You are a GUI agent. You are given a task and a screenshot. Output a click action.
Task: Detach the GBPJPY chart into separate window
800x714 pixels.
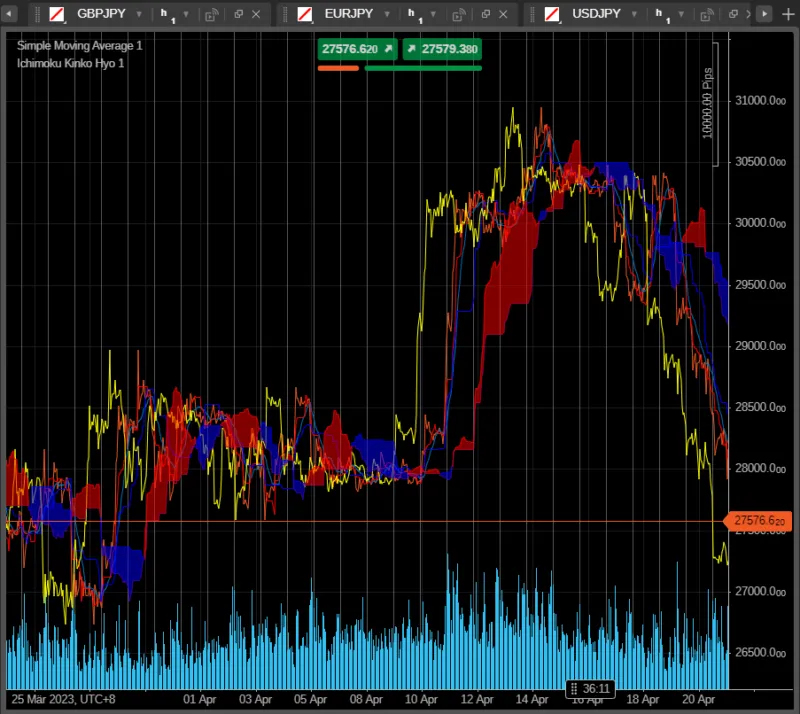[x=238, y=14]
